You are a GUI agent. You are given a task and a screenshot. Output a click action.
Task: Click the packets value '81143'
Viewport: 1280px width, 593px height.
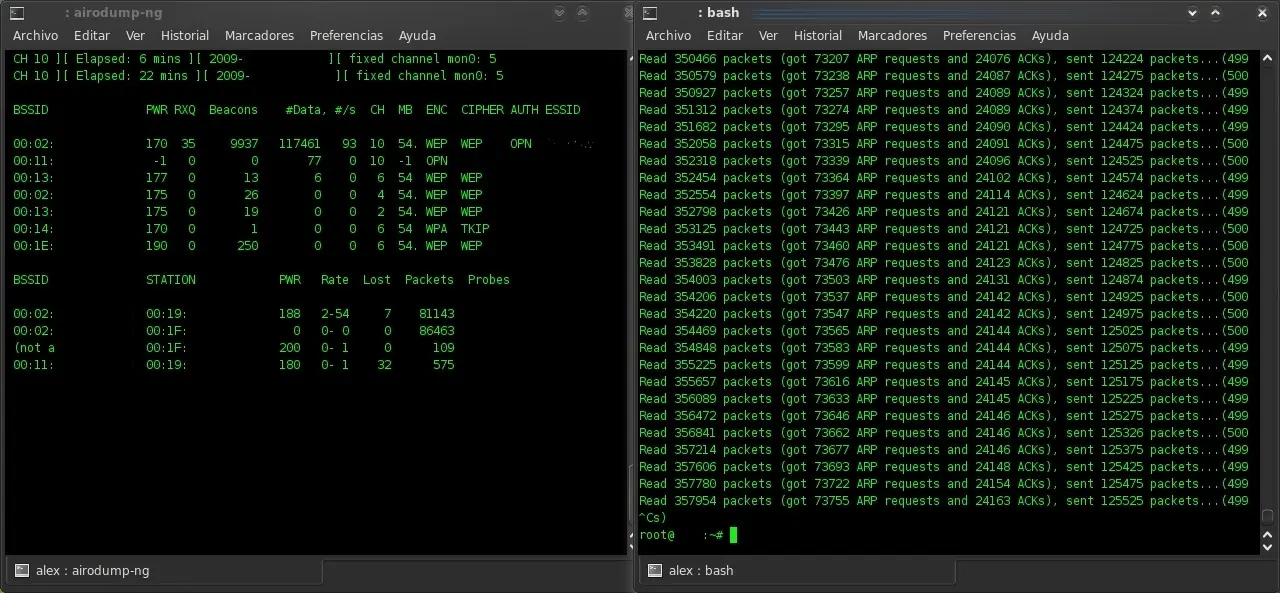437,314
